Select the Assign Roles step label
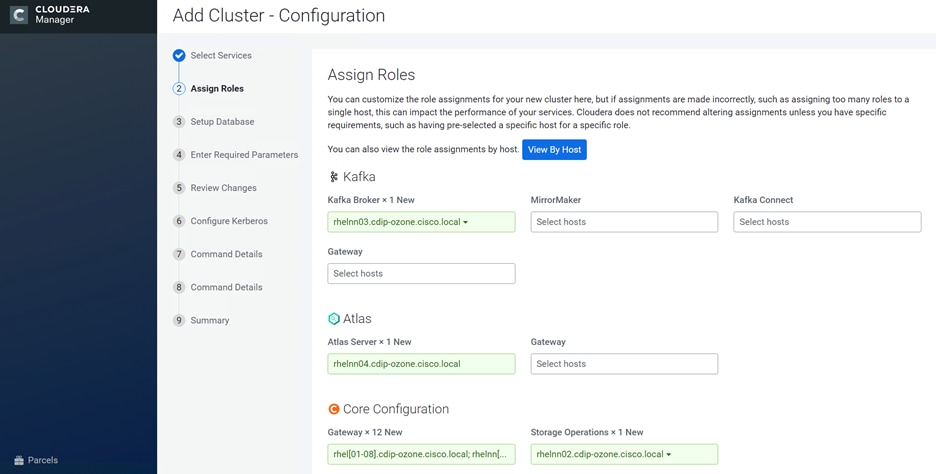The width and height of the screenshot is (936, 474). [217, 88]
